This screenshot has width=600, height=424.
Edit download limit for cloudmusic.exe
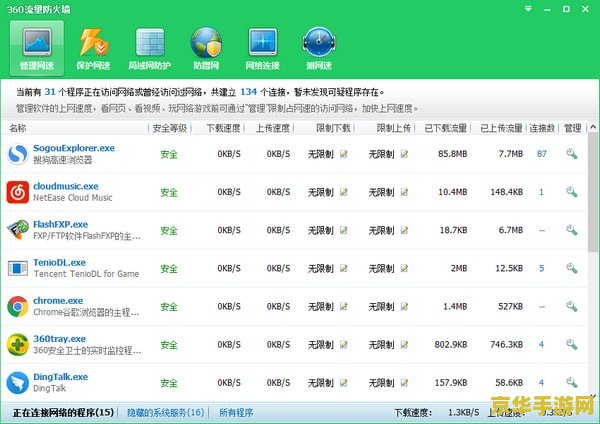coord(344,192)
